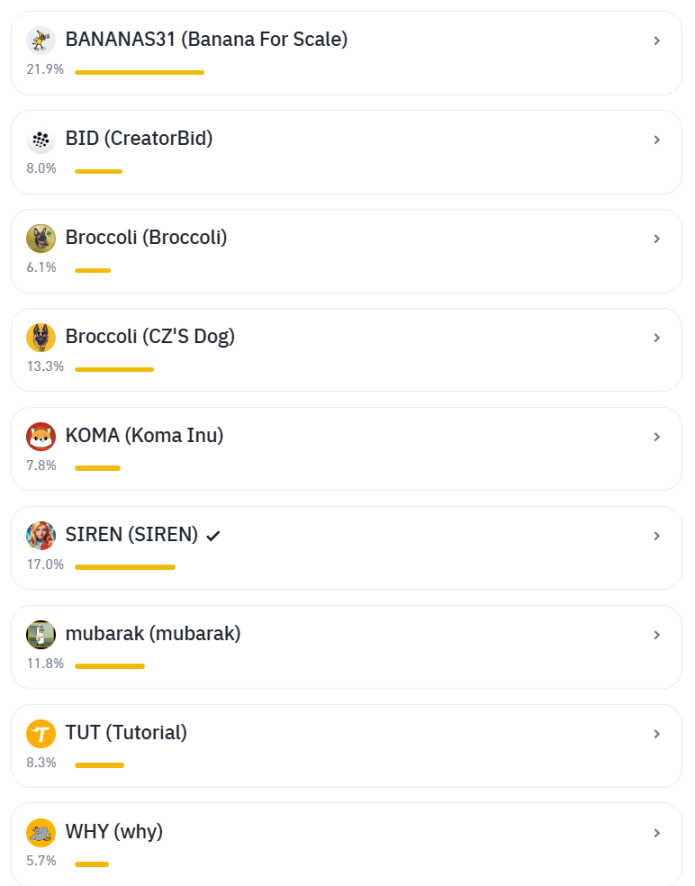
Task: Click the mubarak coin icon
Action: 41,635
